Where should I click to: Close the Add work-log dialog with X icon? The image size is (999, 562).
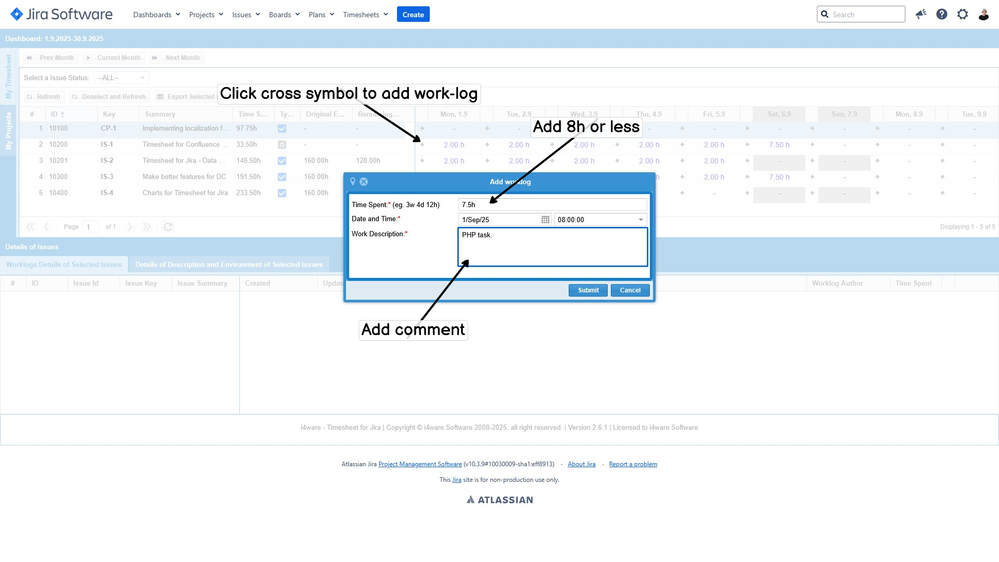click(364, 182)
